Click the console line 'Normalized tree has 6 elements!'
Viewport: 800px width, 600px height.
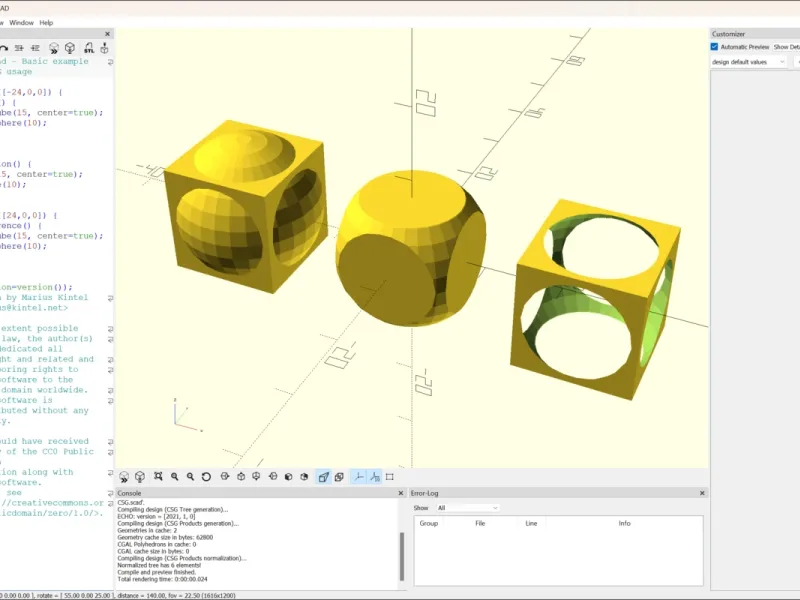pyautogui.click(x=159, y=565)
